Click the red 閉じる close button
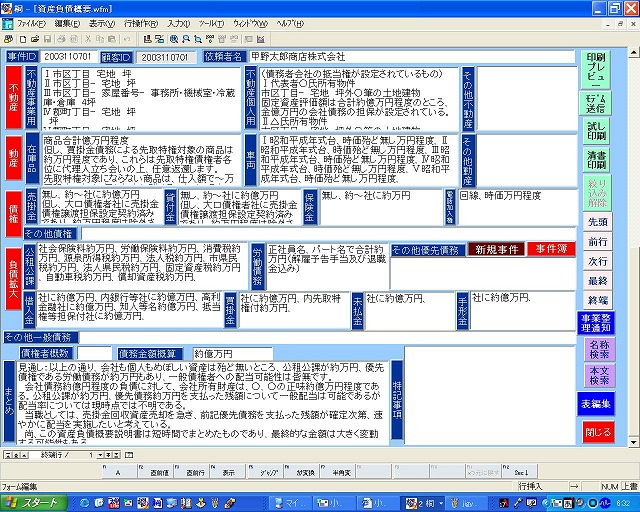 [598, 432]
